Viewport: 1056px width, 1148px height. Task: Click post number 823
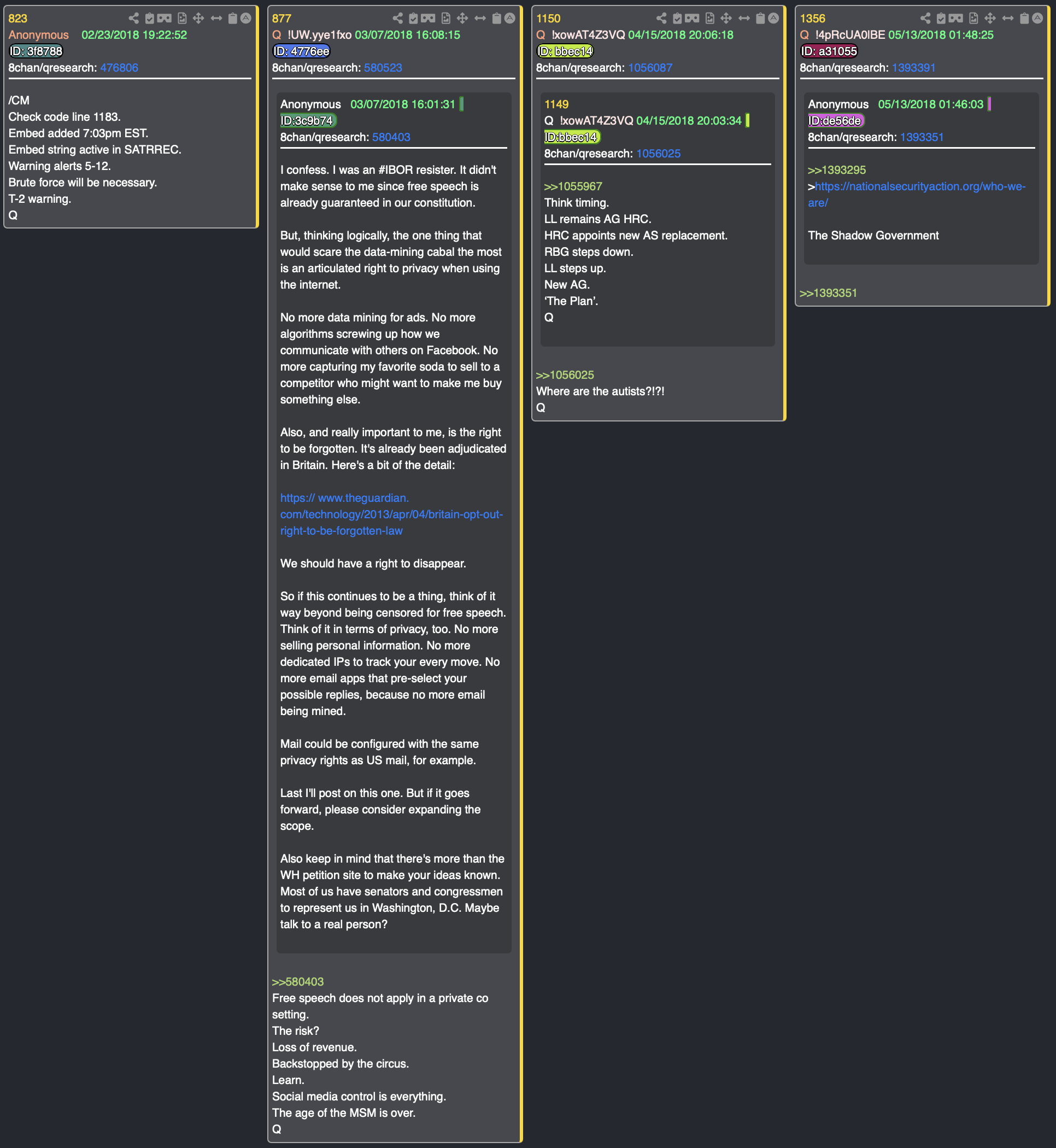[x=17, y=18]
